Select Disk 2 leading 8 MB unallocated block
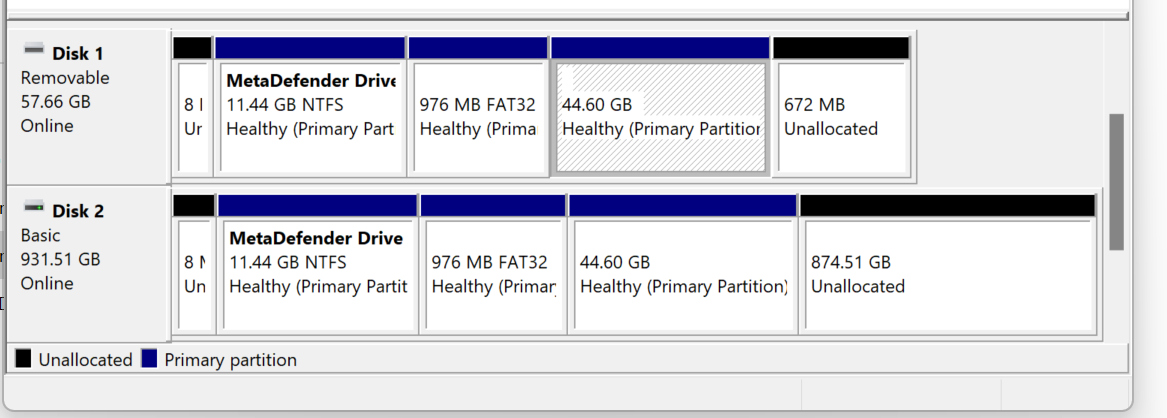The width and height of the screenshot is (1167, 418). pyautogui.click(x=194, y=264)
